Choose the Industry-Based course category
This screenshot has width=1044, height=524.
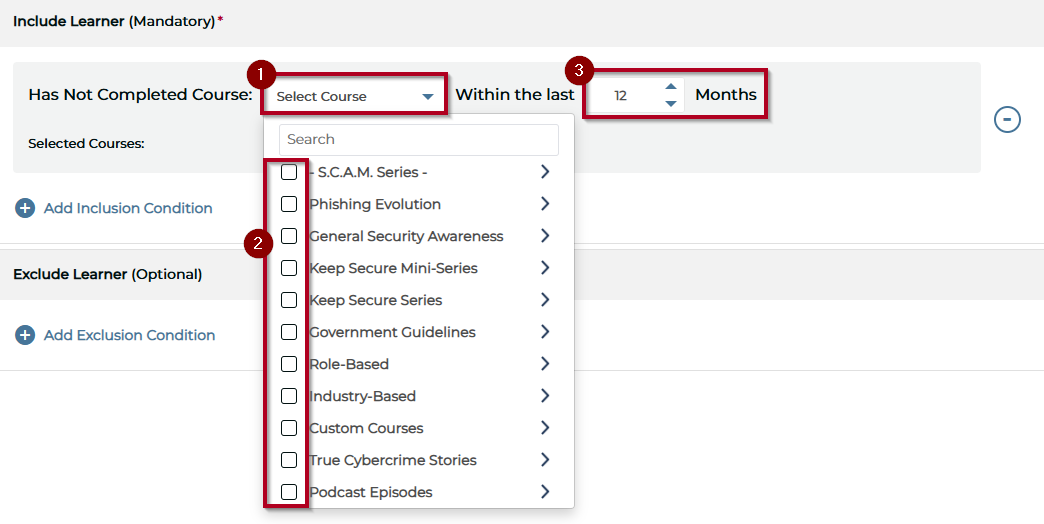pos(362,396)
